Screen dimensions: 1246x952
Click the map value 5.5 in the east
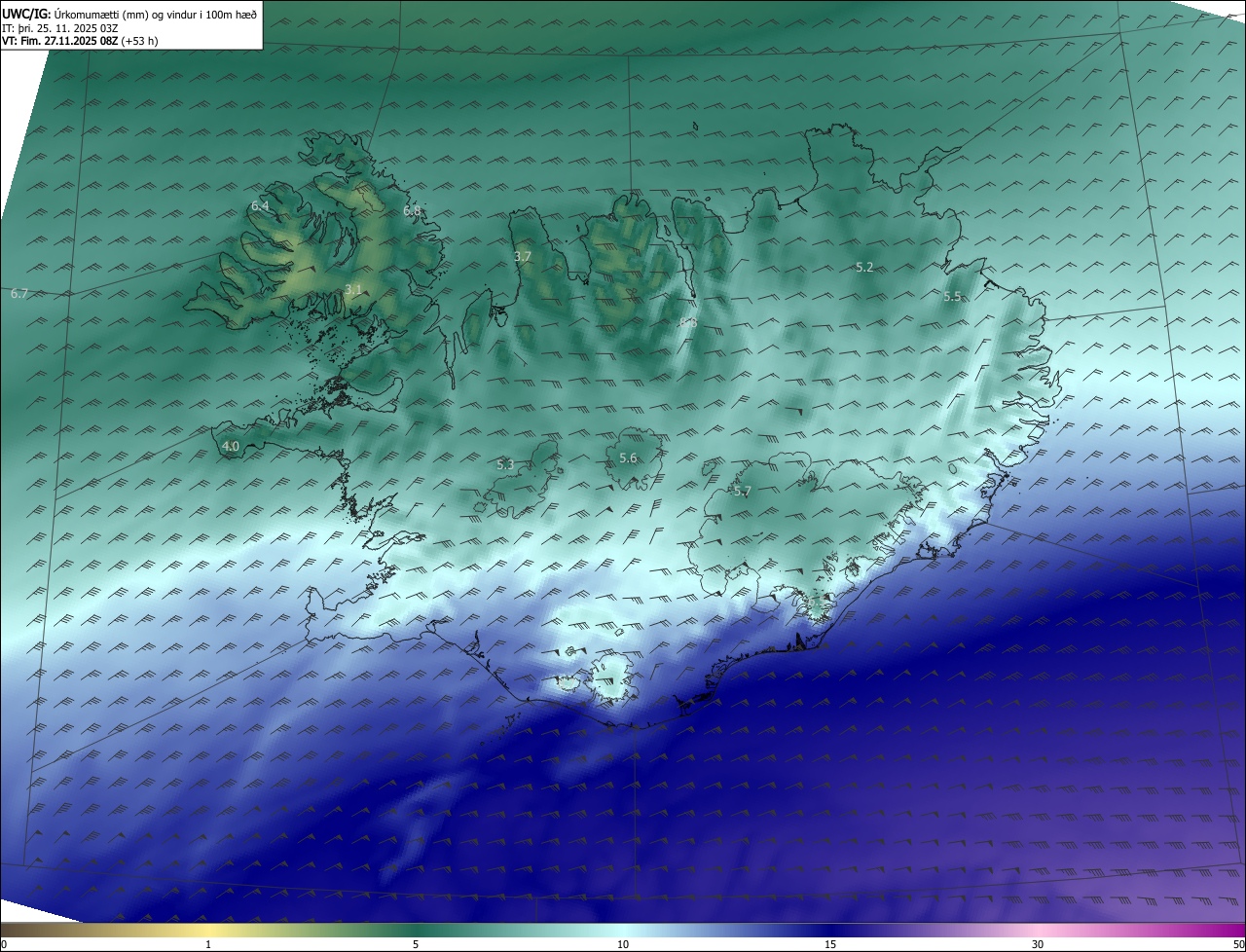953,297
